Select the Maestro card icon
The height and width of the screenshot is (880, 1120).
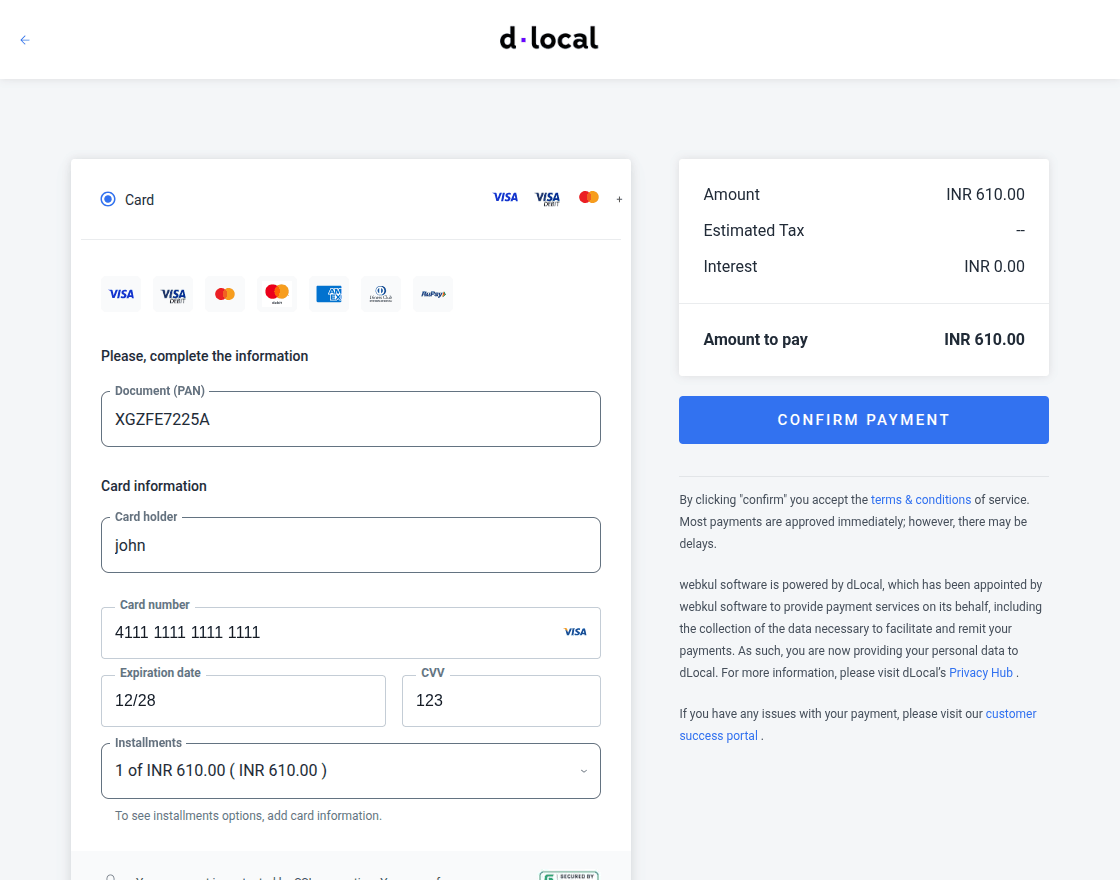(277, 293)
